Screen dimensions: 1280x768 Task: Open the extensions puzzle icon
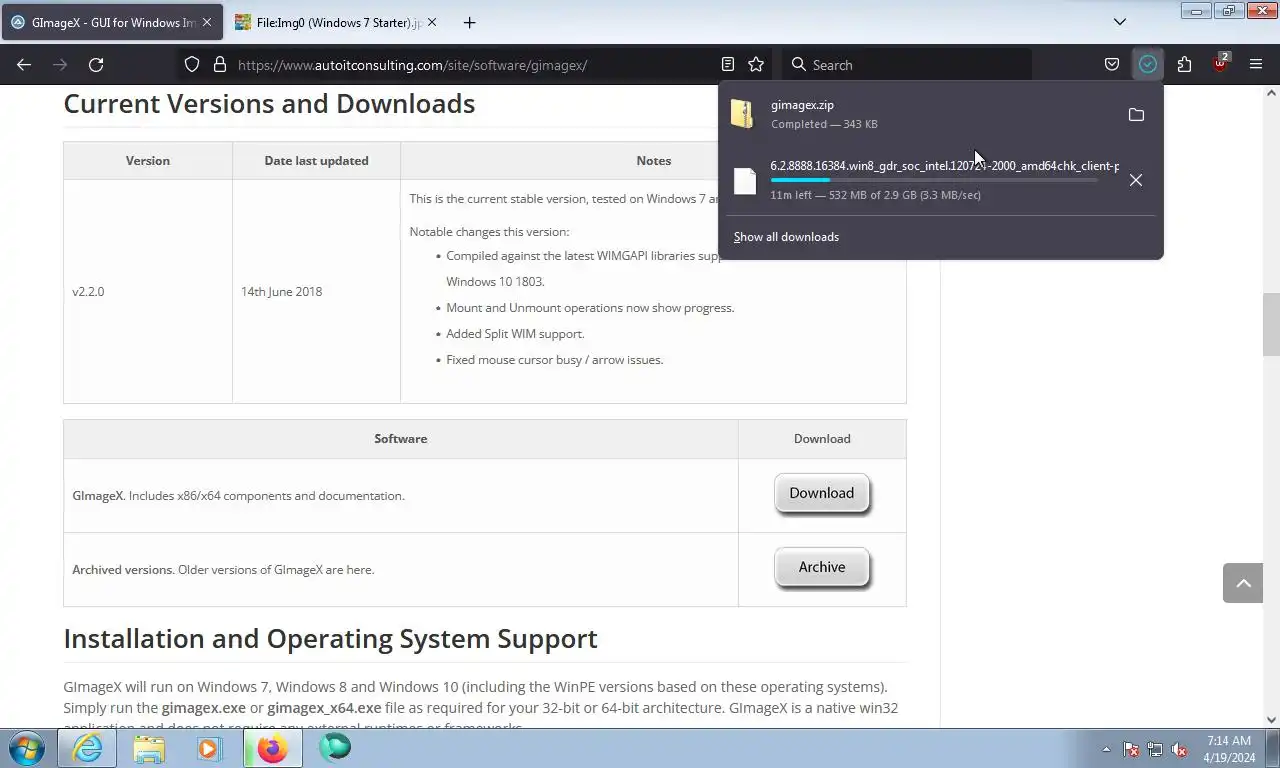(x=1184, y=64)
